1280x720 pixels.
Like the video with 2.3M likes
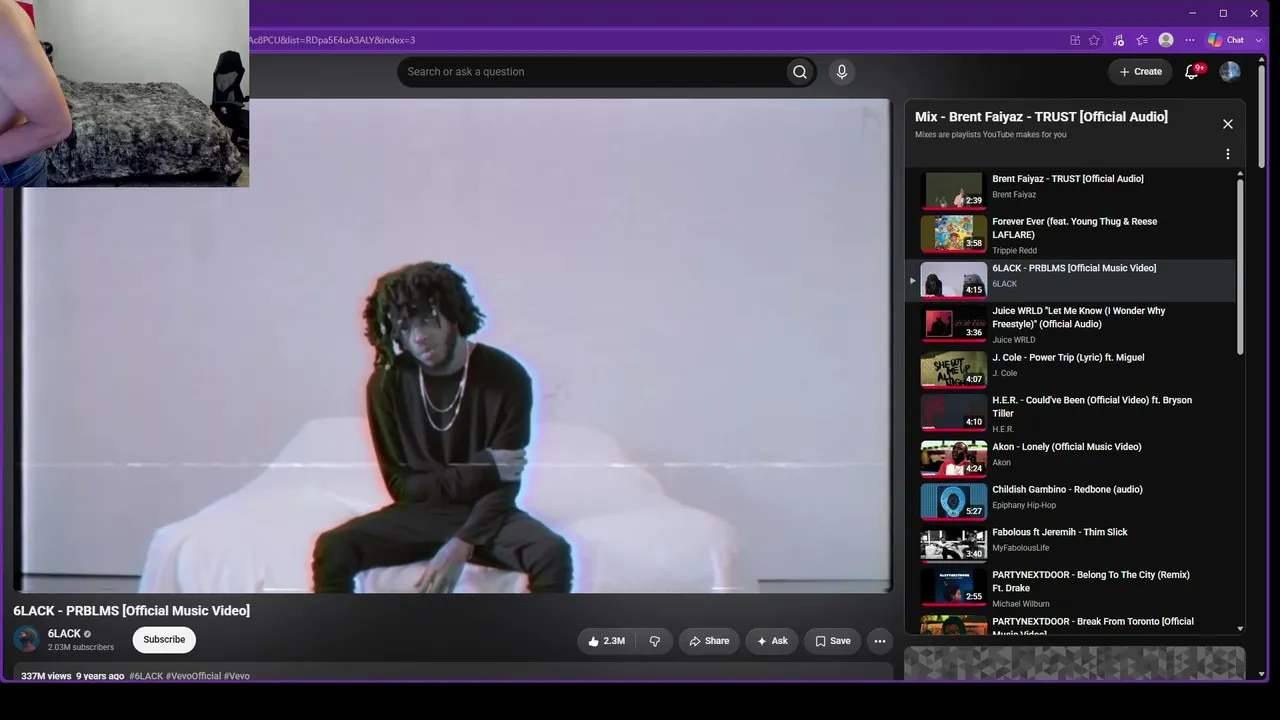[x=606, y=641]
